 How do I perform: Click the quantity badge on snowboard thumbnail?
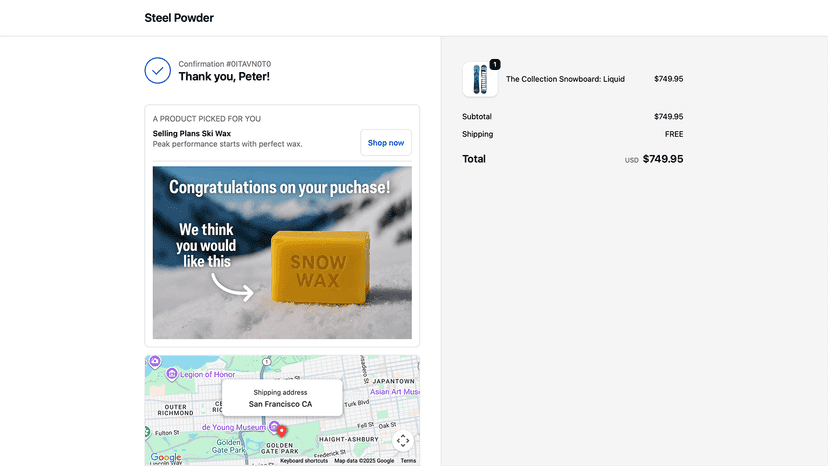(495, 64)
